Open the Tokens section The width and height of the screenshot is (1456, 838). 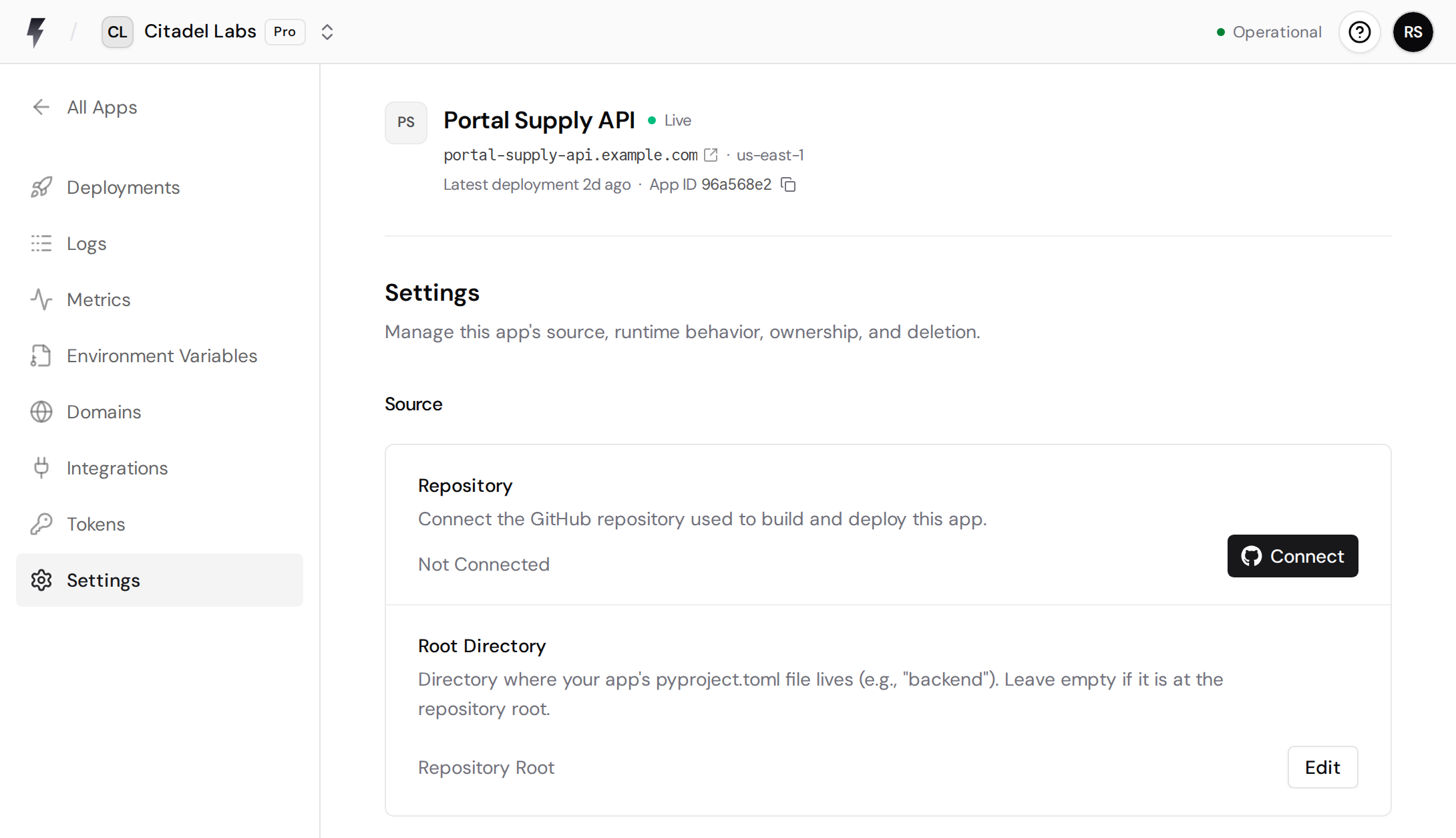[160, 524]
